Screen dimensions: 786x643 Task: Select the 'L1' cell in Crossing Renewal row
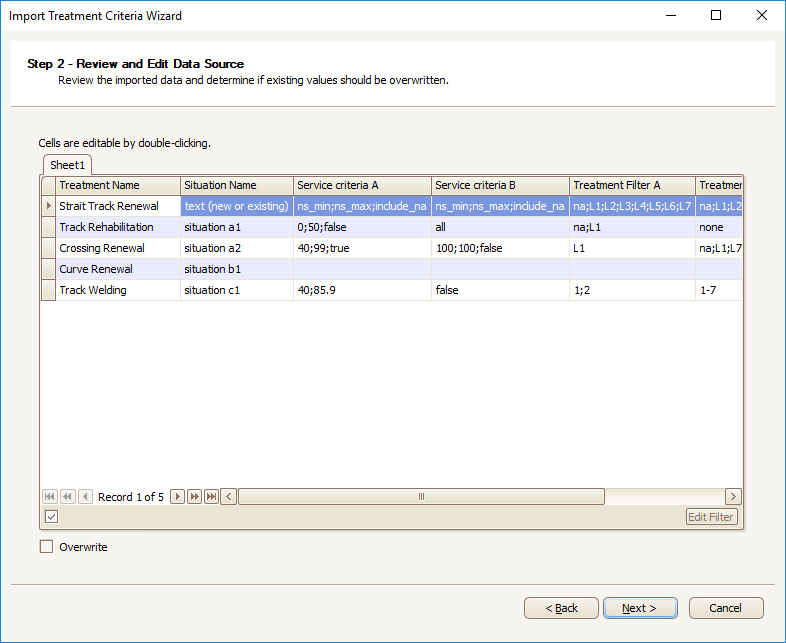(x=632, y=248)
